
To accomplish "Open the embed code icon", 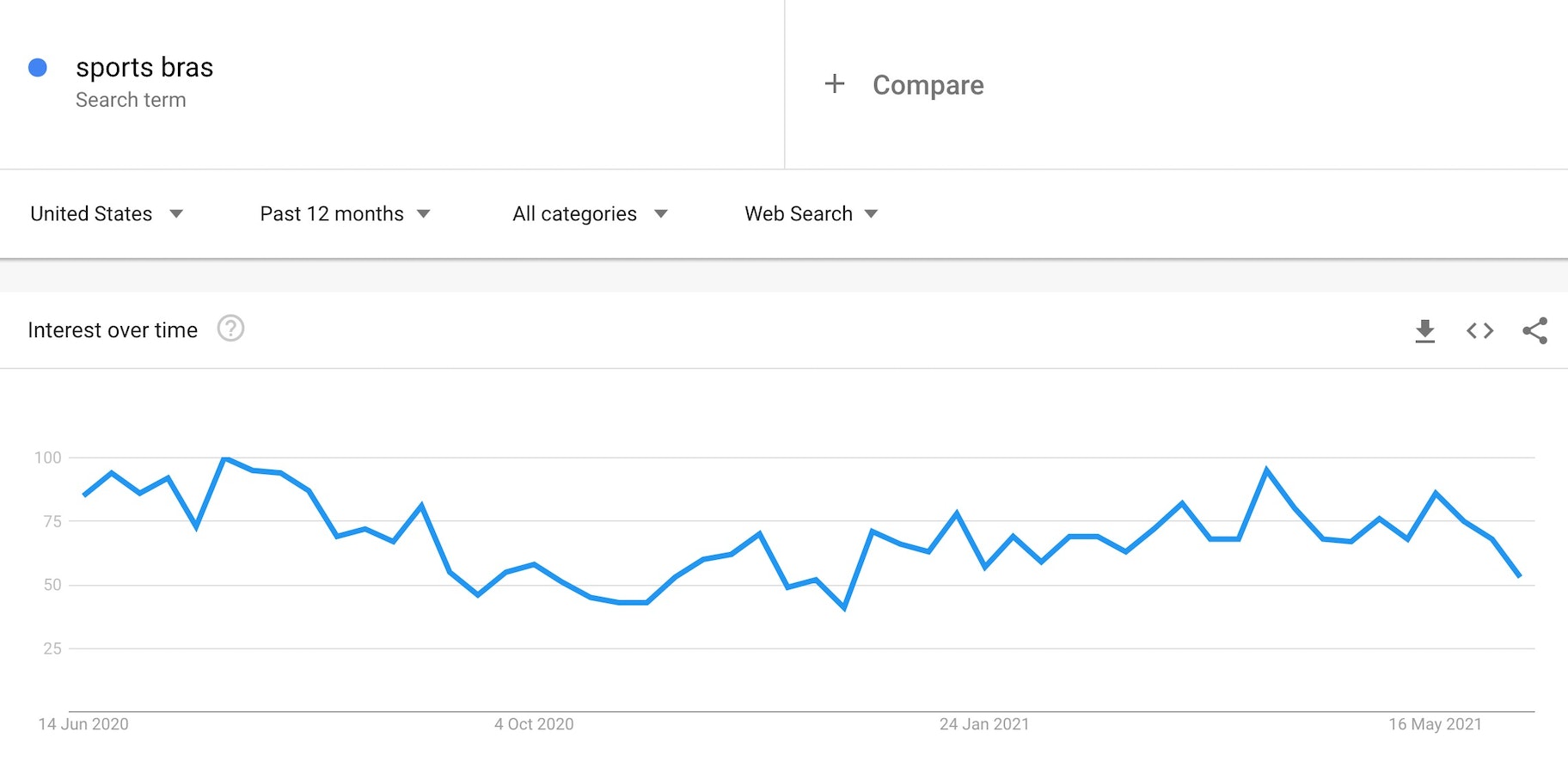I will (x=1479, y=330).
